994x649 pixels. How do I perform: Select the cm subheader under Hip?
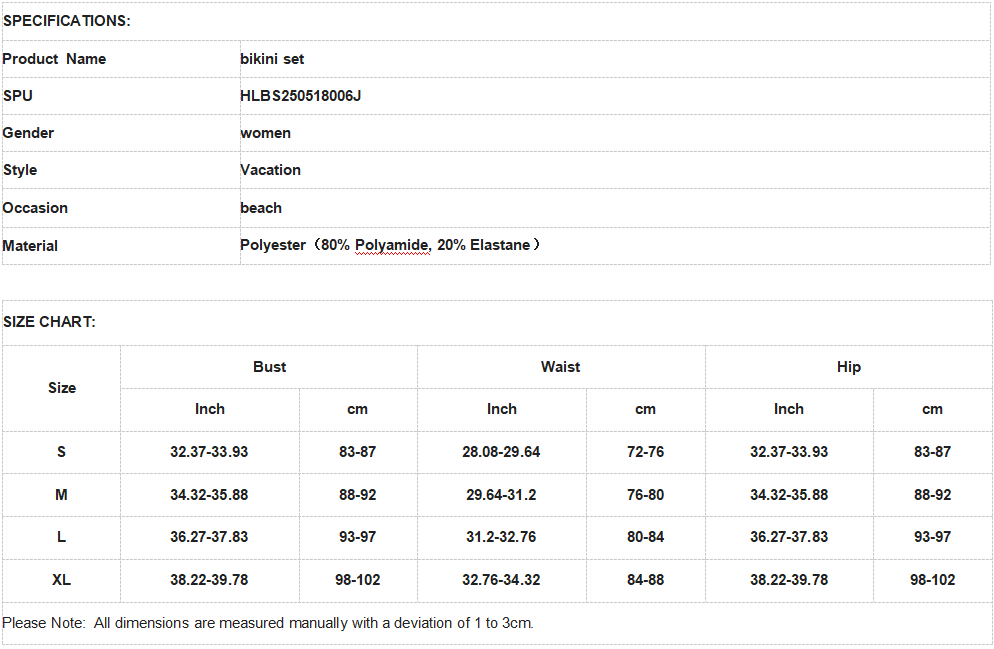(933, 409)
